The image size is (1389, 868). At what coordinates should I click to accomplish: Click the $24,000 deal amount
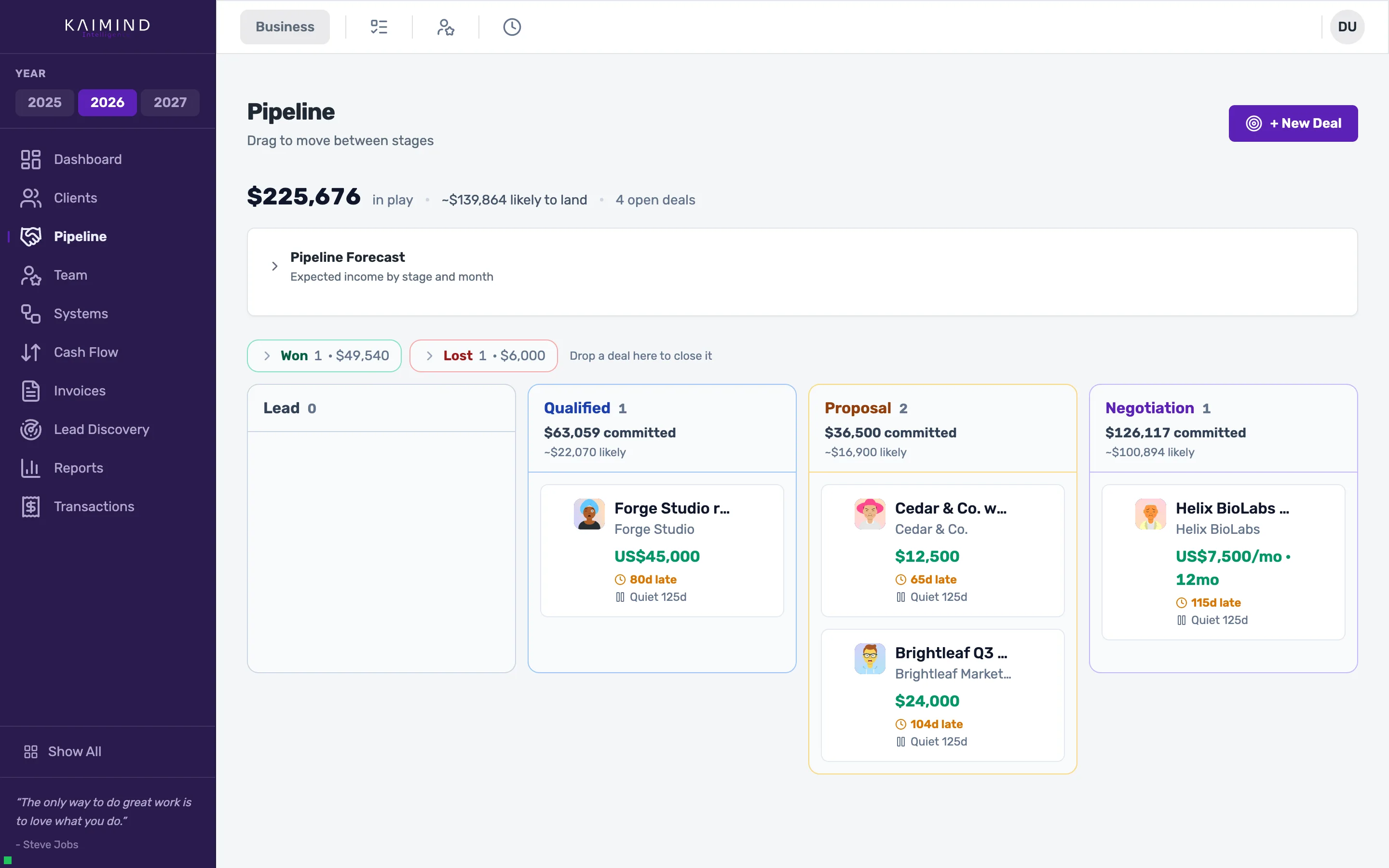coord(927,701)
